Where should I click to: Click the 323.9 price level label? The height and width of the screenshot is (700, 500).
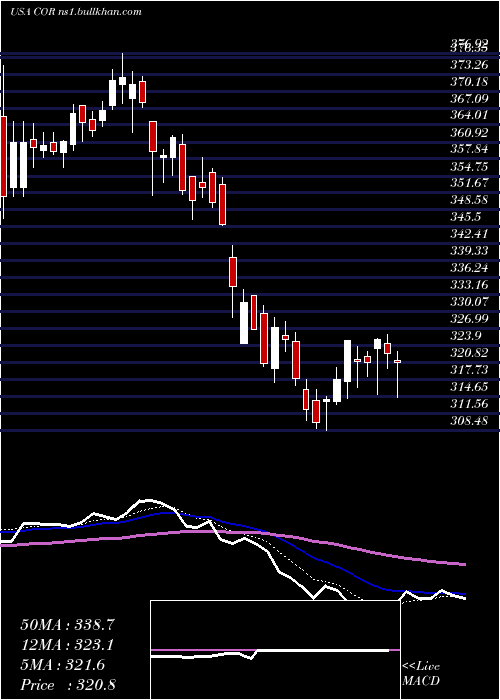pyautogui.click(x=466, y=335)
